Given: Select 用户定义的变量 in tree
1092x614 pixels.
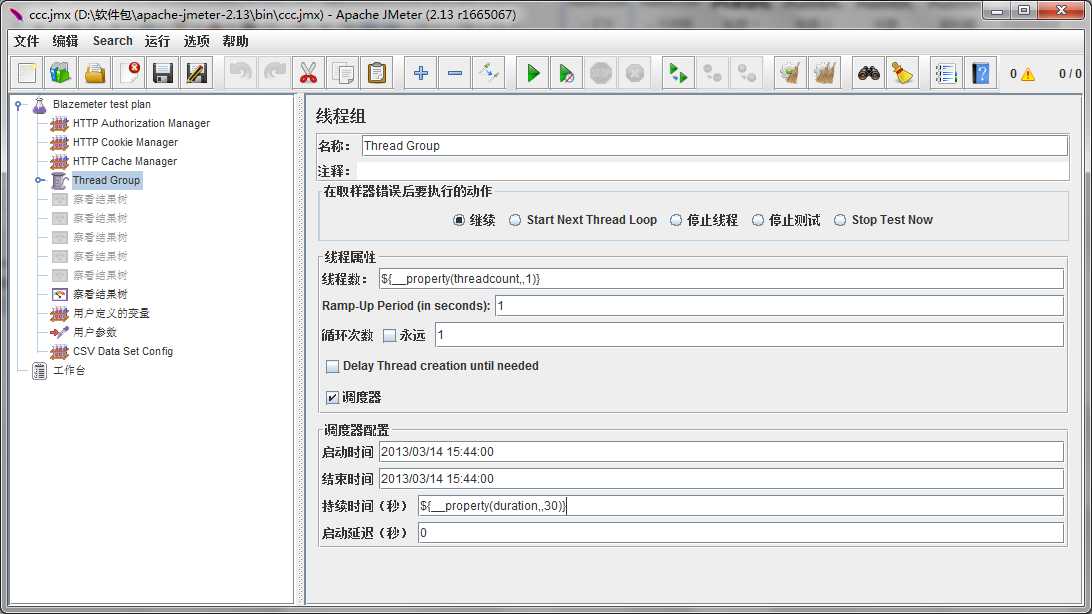Looking at the screenshot, I should [111, 313].
